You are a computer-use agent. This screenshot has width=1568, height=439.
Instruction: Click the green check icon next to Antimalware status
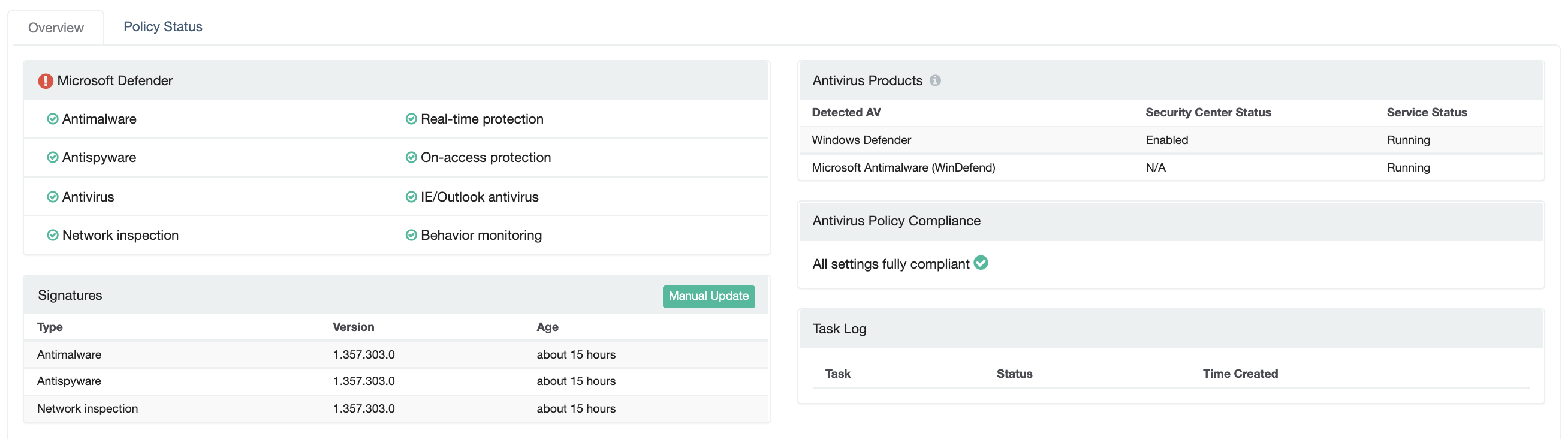click(x=53, y=119)
